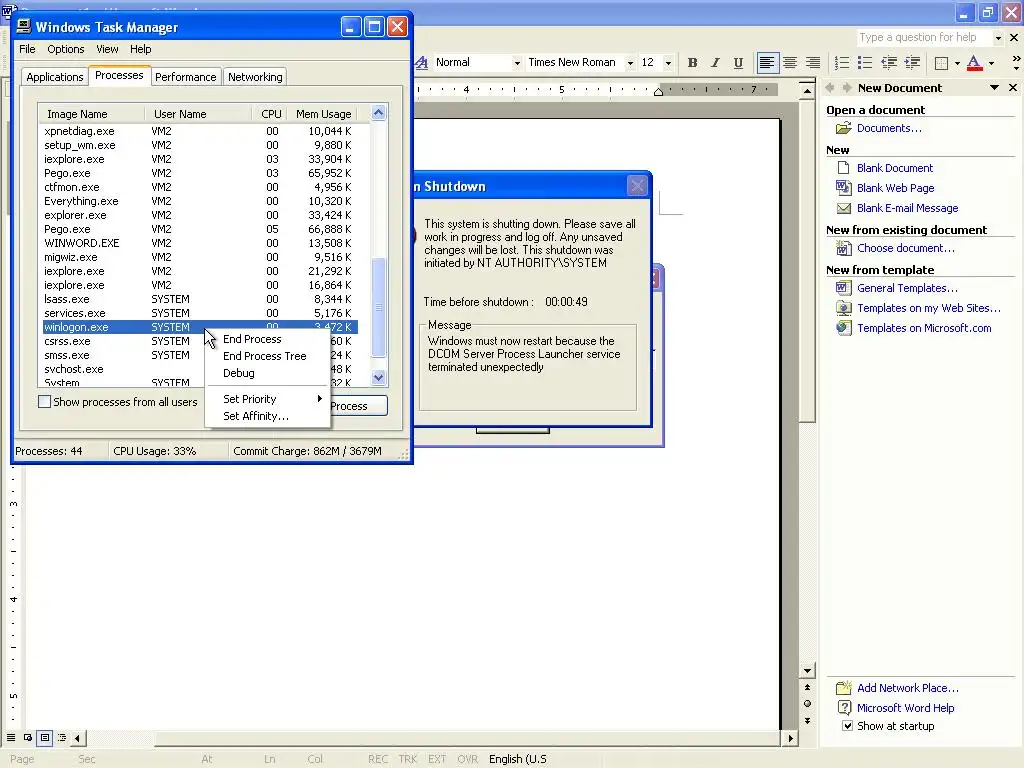
Task: Insert numbered list in Word toolbar
Action: [x=842, y=63]
